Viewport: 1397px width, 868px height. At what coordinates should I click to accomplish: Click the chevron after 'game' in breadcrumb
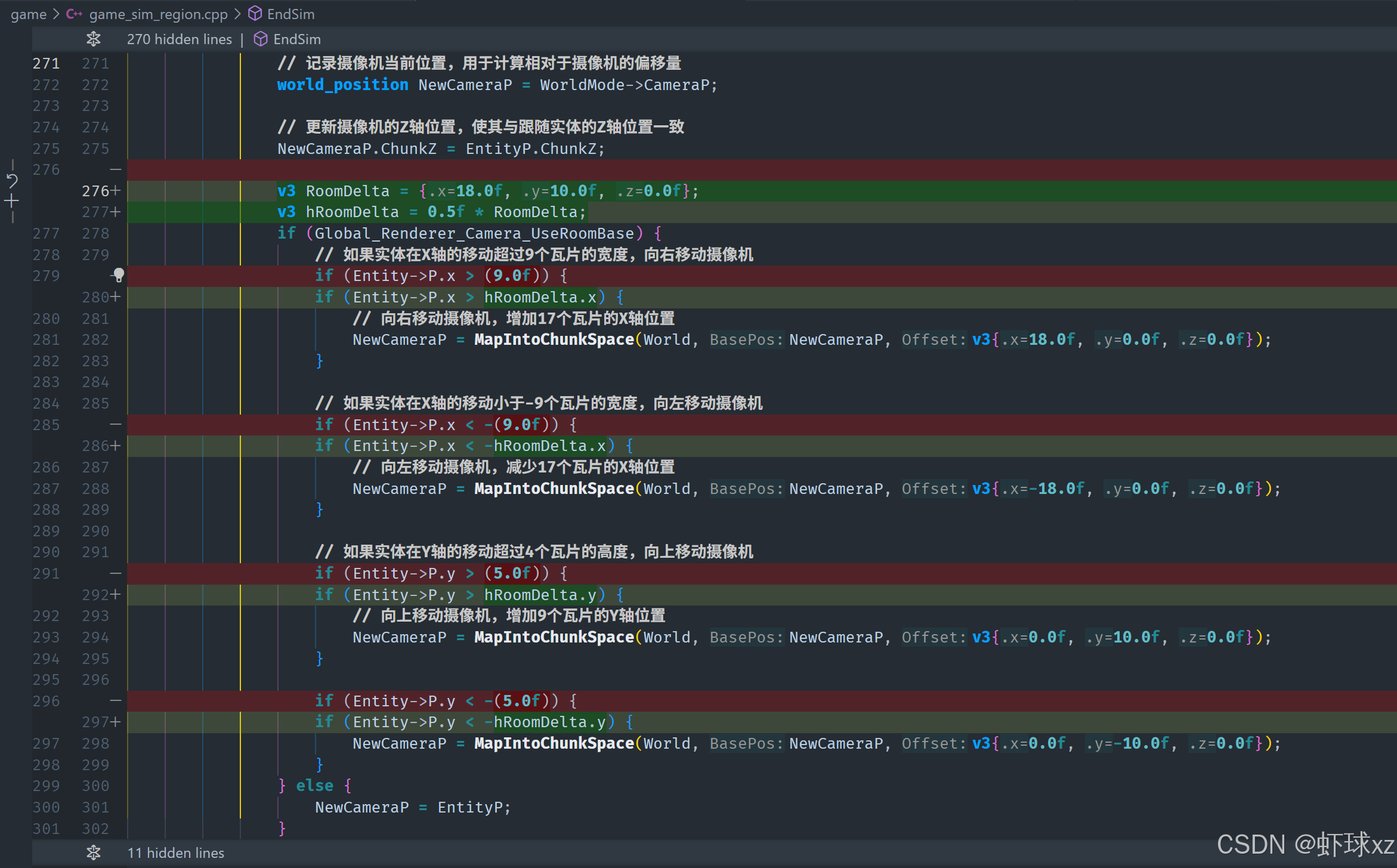pos(56,14)
